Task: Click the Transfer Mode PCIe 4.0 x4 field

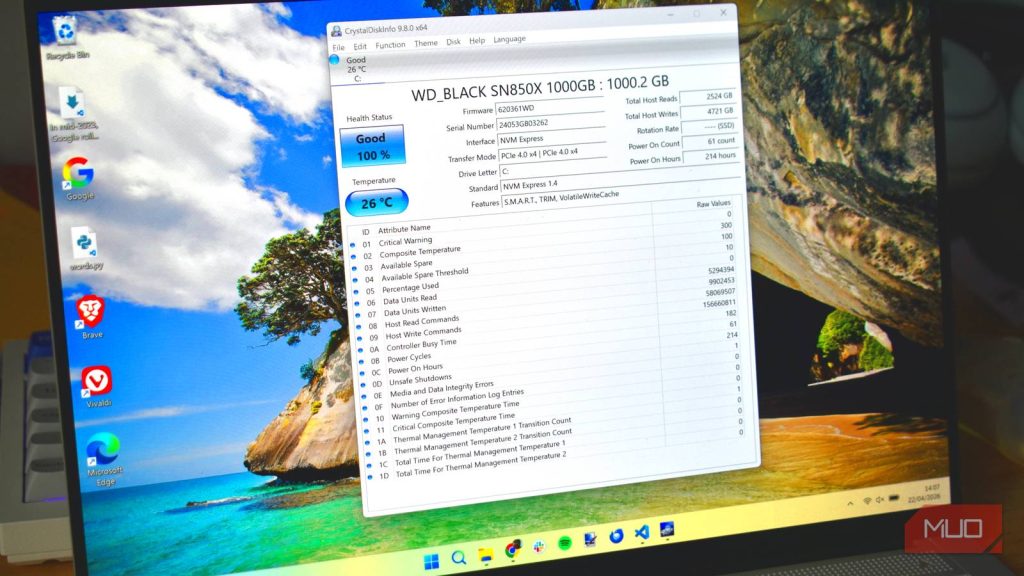Action: [552, 153]
